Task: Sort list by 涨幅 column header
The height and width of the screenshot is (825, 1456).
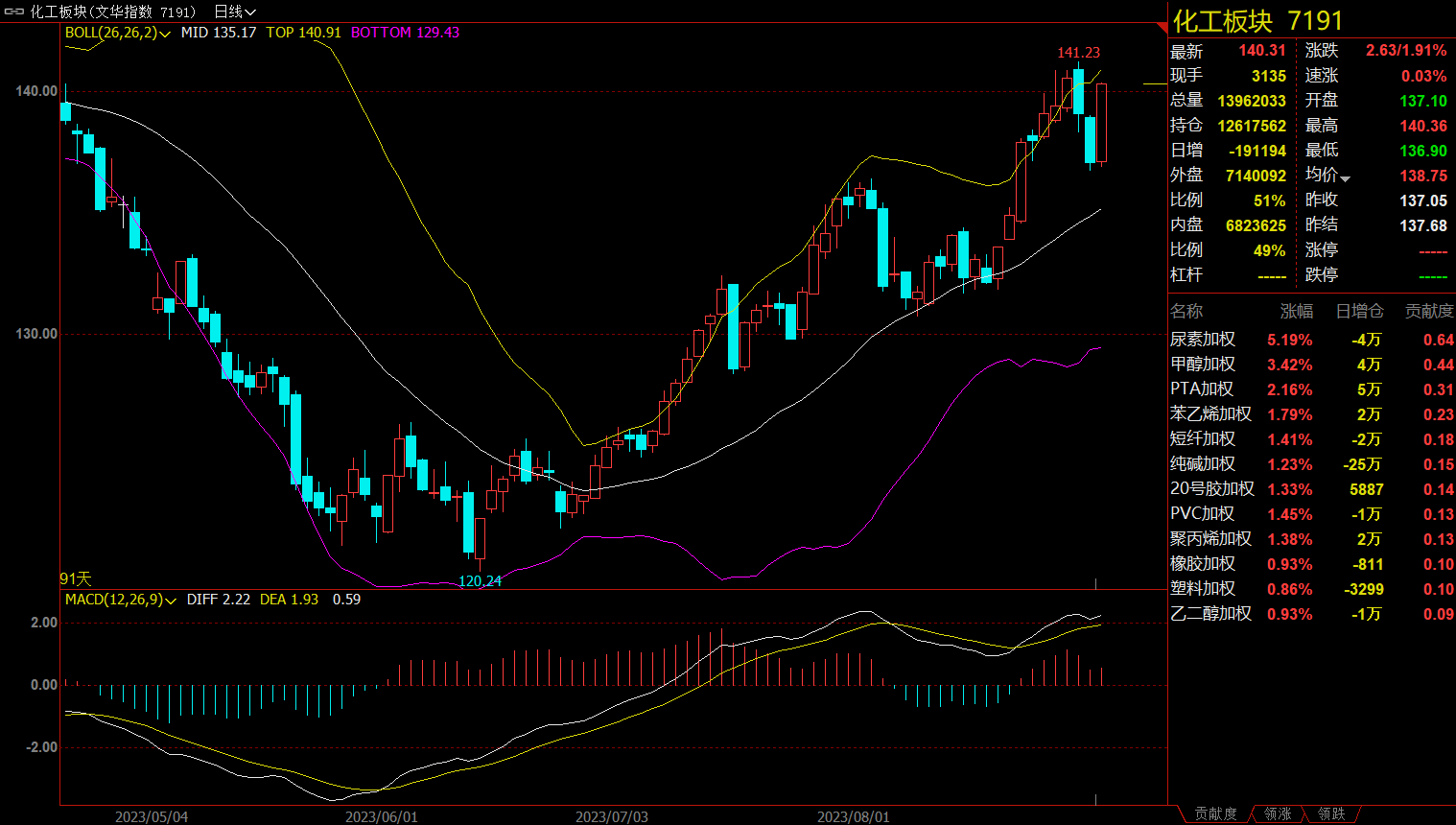Action: point(1297,311)
